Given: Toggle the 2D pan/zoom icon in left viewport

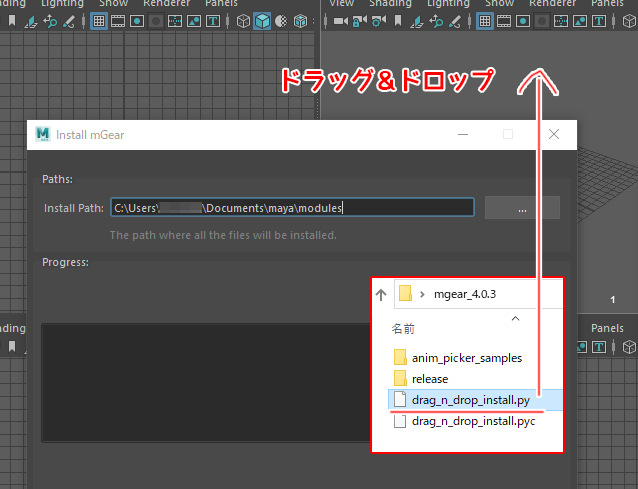Looking at the screenshot, I should [50, 21].
